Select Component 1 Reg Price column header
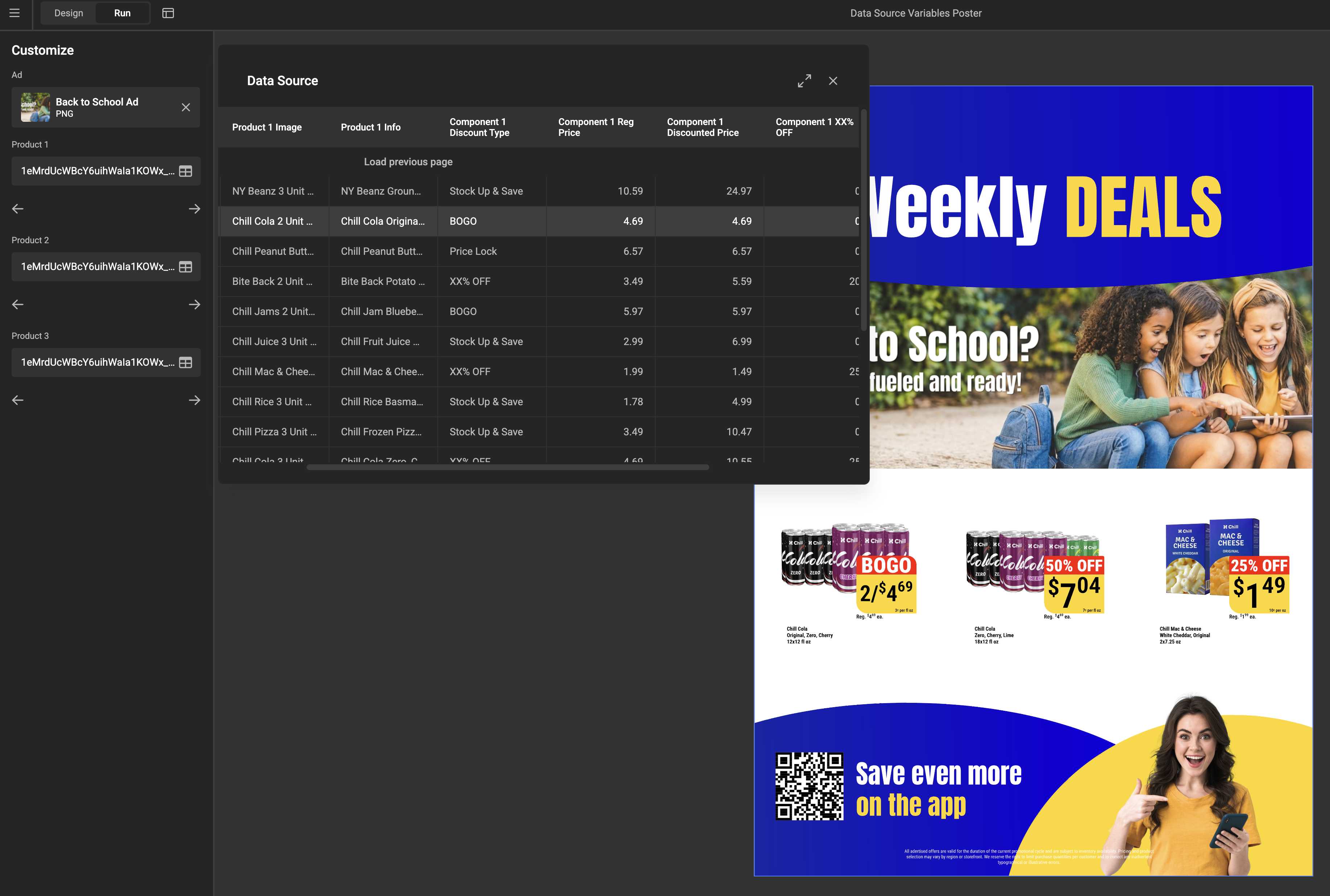The width and height of the screenshot is (1330, 896). tap(600, 128)
